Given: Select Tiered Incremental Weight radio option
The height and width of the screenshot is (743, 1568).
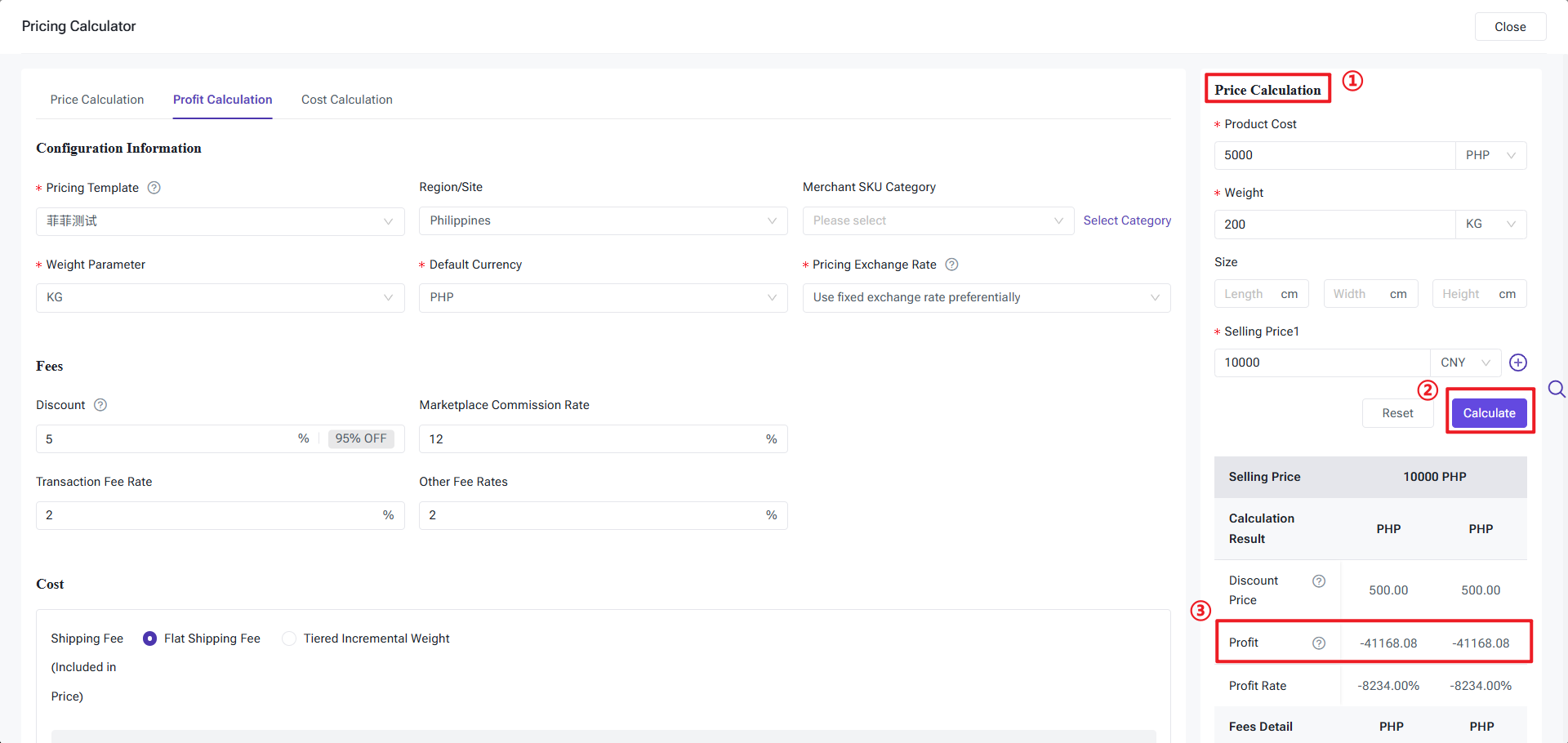Looking at the screenshot, I should click(x=289, y=638).
